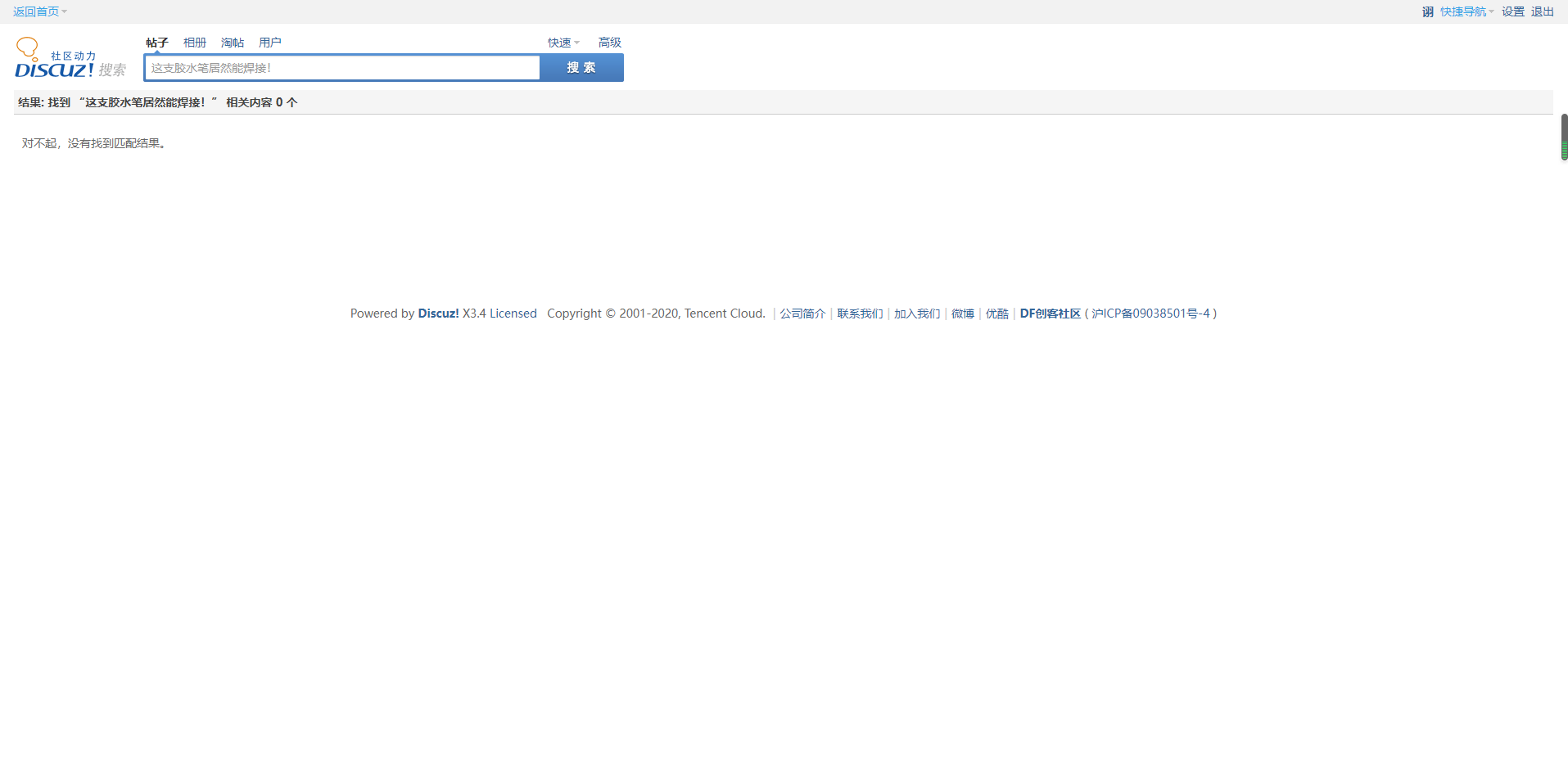Image resolution: width=1568 pixels, height=767 pixels.
Task: Open the 返回首页 dropdown
Action: pyautogui.click(x=40, y=11)
